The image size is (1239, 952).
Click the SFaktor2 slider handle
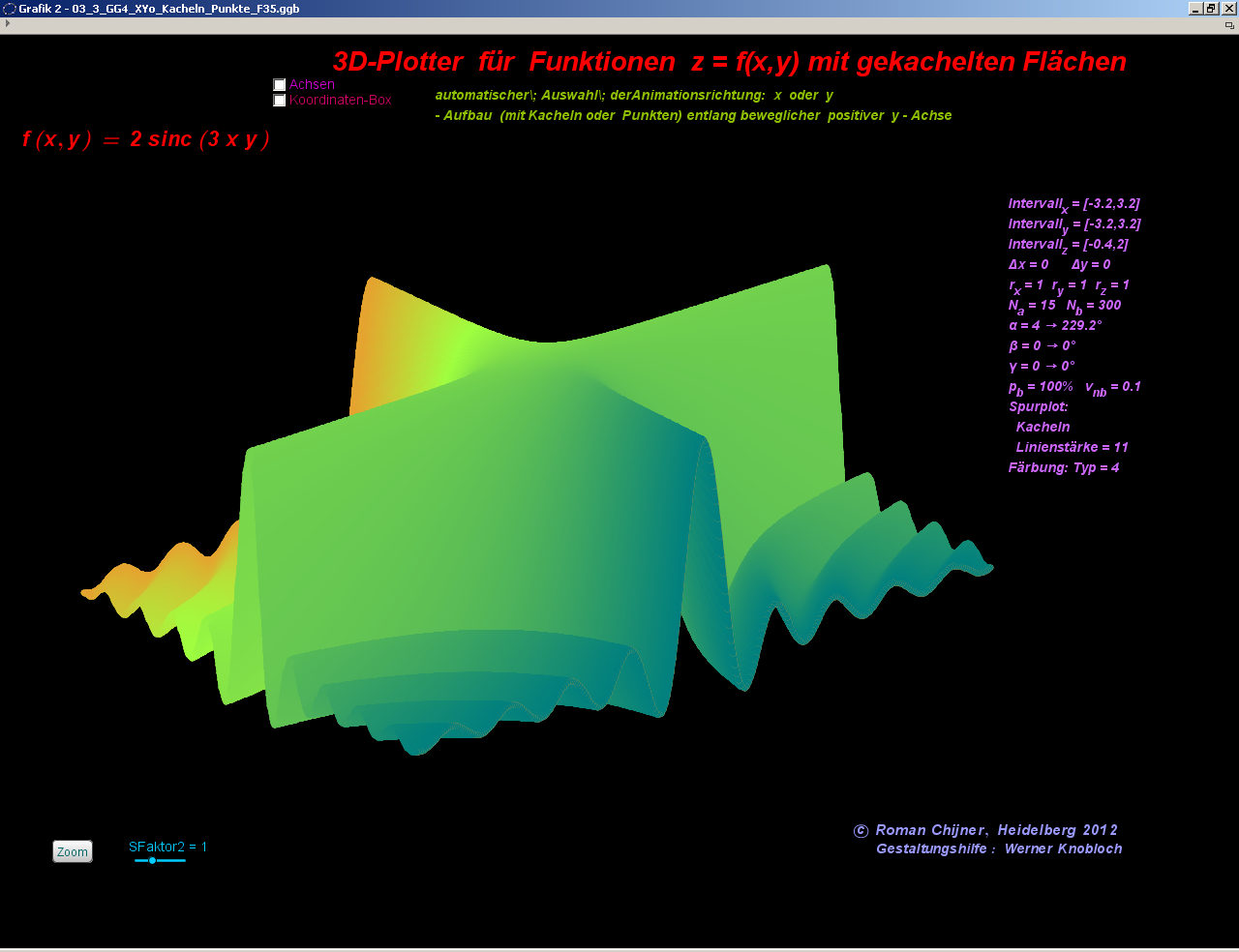(x=152, y=860)
